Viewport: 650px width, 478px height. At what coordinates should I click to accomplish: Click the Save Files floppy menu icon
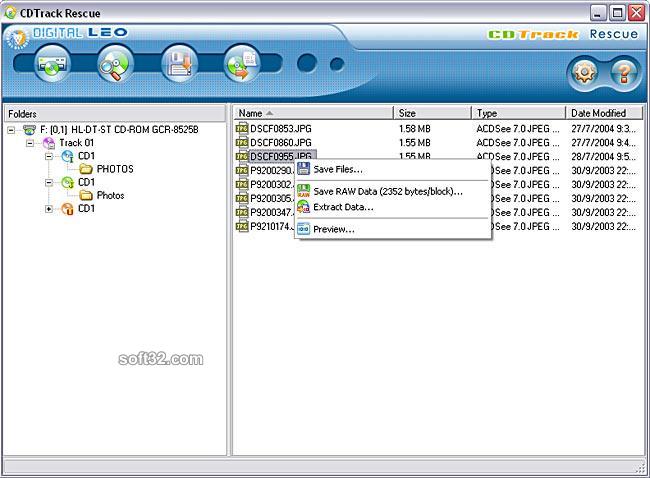(304, 169)
